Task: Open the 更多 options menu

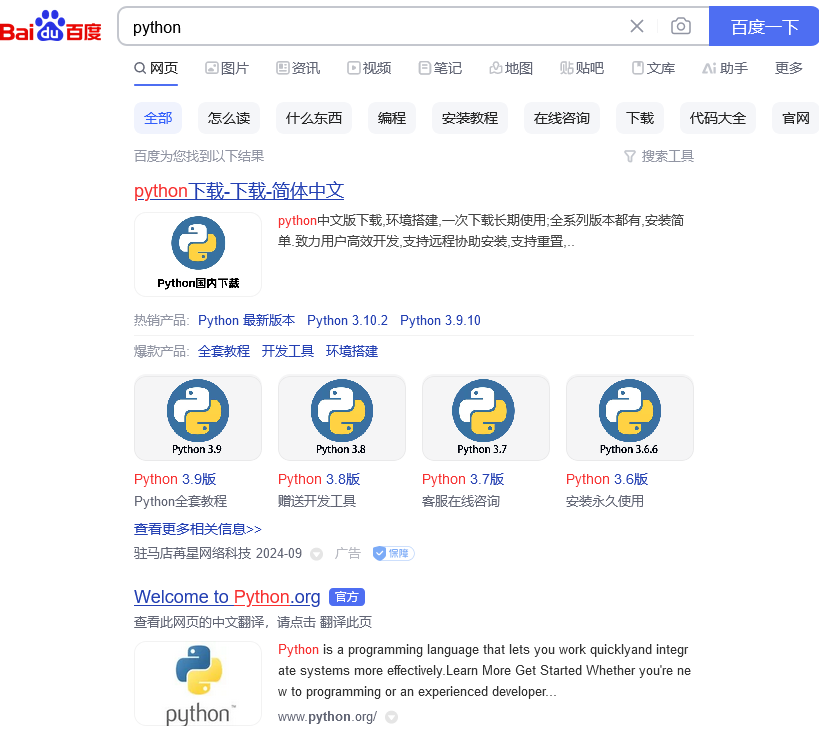Action: point(789,68)
